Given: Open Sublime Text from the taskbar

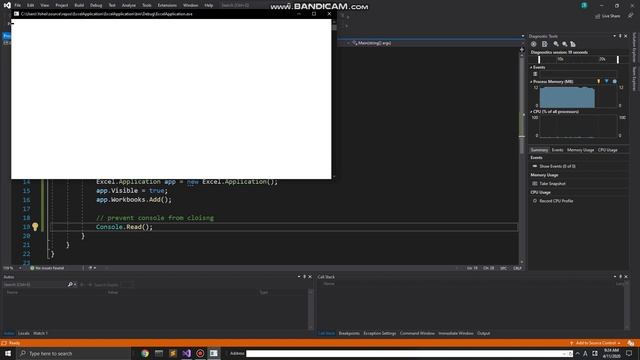Looking at the screenshot, I should coord(173,353).
